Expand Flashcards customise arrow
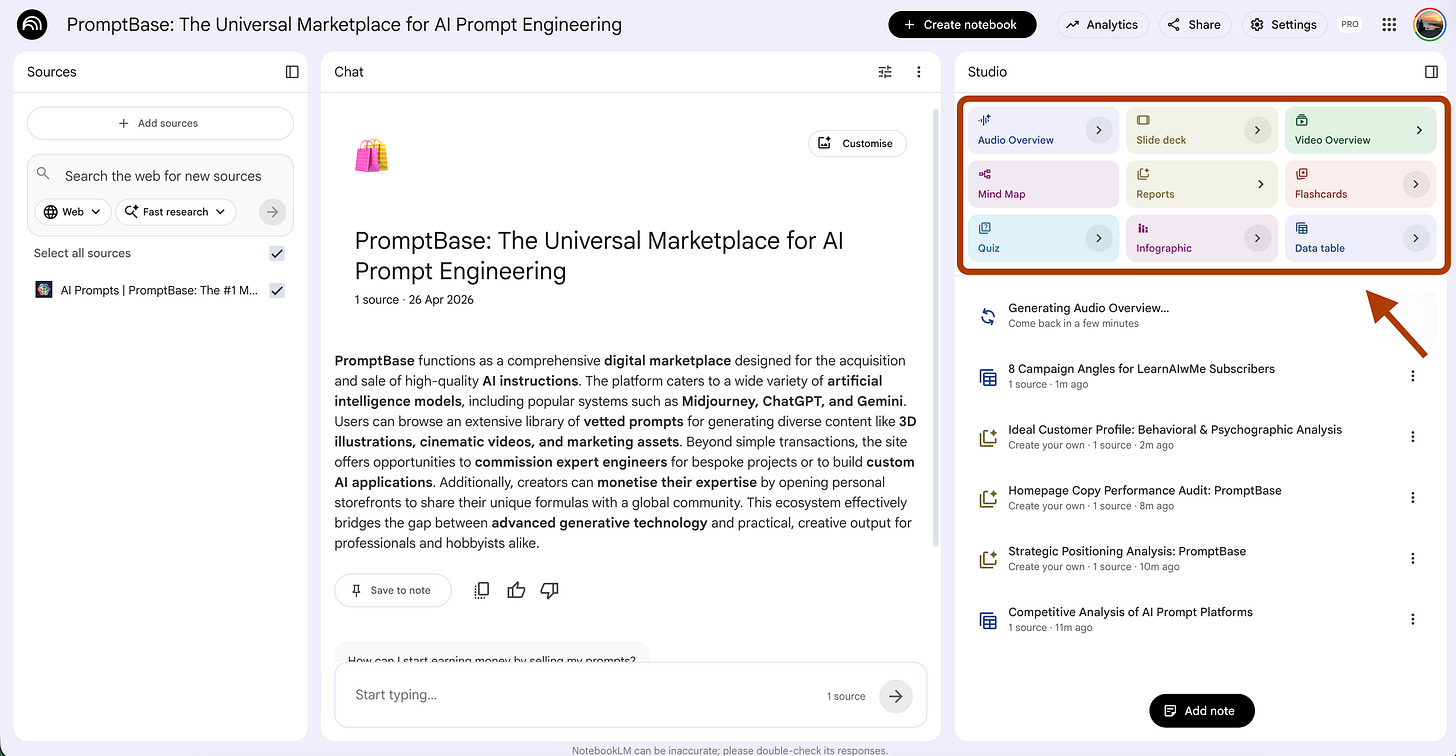 click(1415, 184)
